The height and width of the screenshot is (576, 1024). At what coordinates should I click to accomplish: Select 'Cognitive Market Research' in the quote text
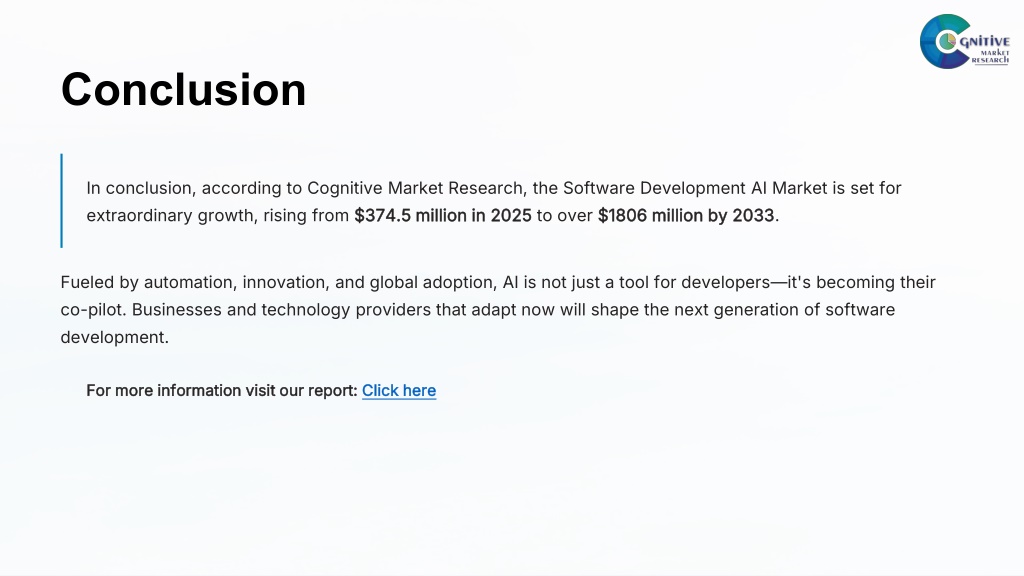coord(415,188)
